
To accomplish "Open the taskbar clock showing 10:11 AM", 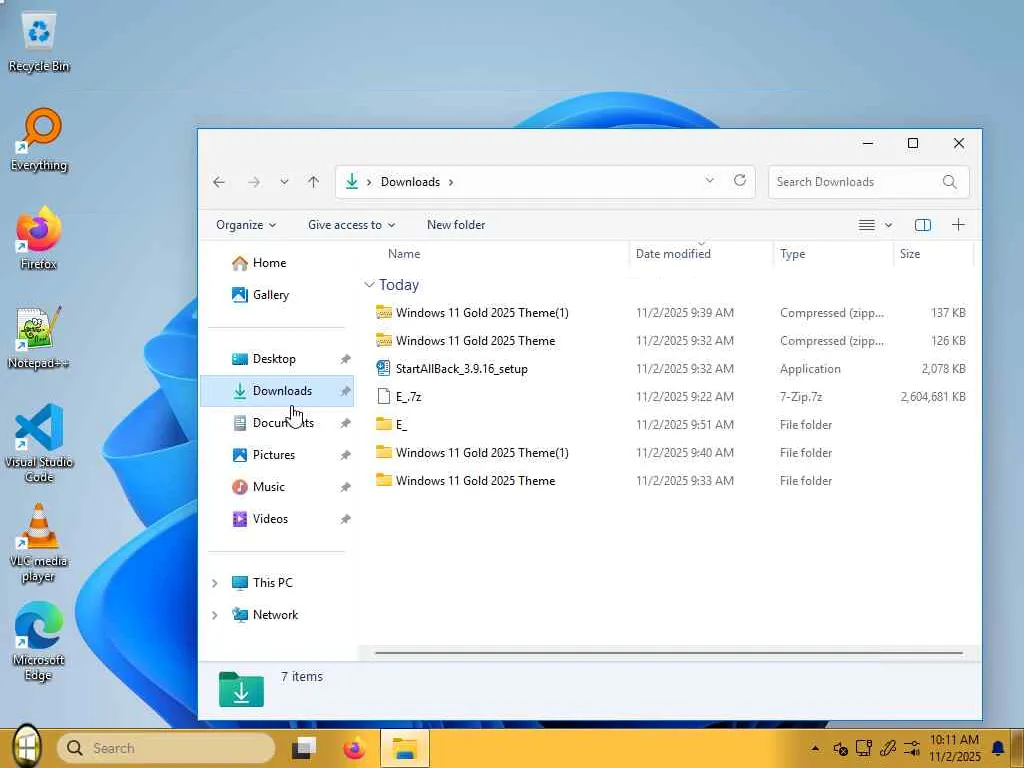I will [x=954, y=748].
